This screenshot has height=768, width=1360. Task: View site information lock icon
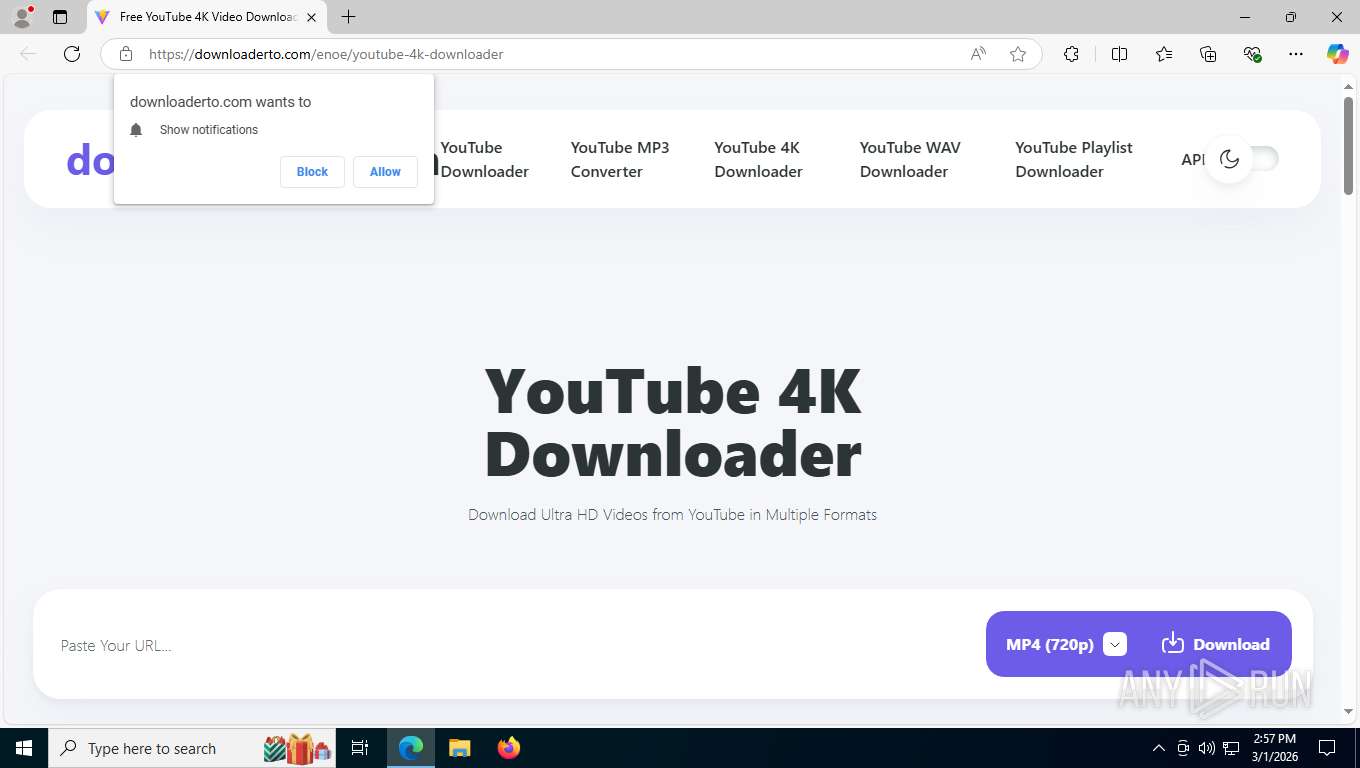click(x=126, y=54)
